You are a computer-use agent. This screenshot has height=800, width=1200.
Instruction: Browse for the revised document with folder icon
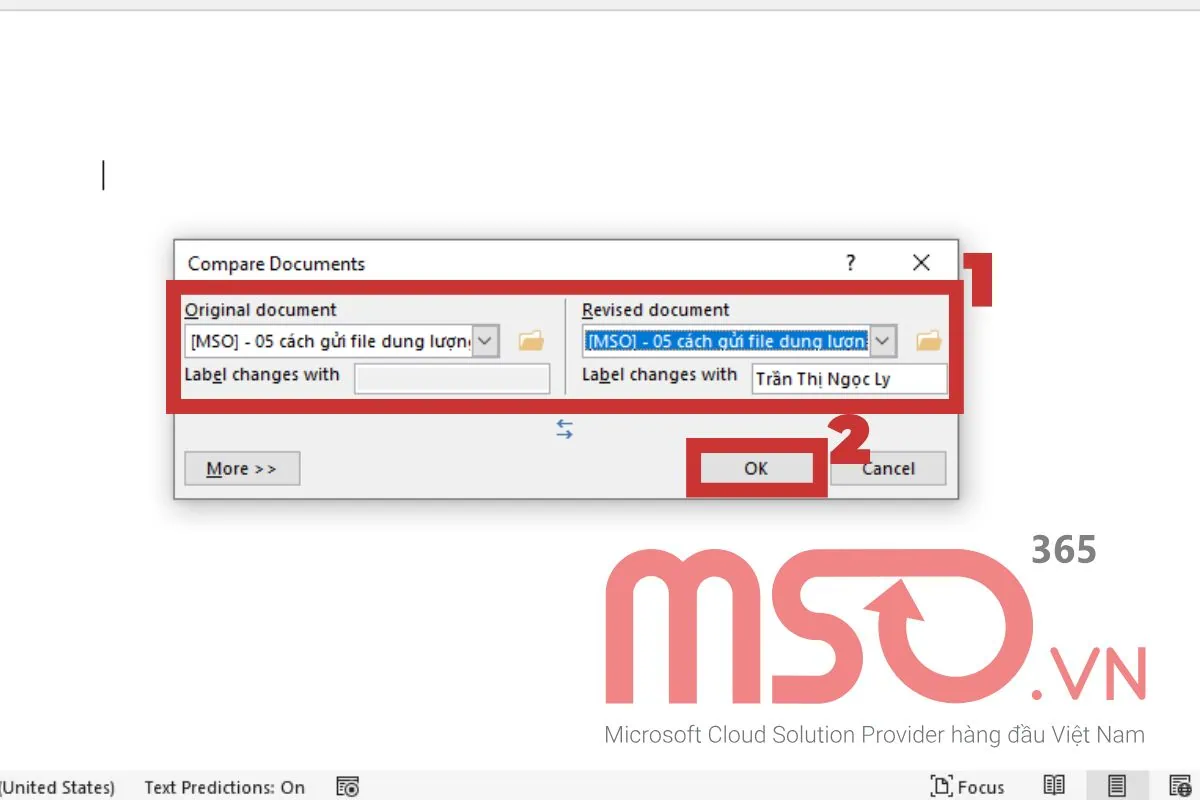(x=929, y=341)
